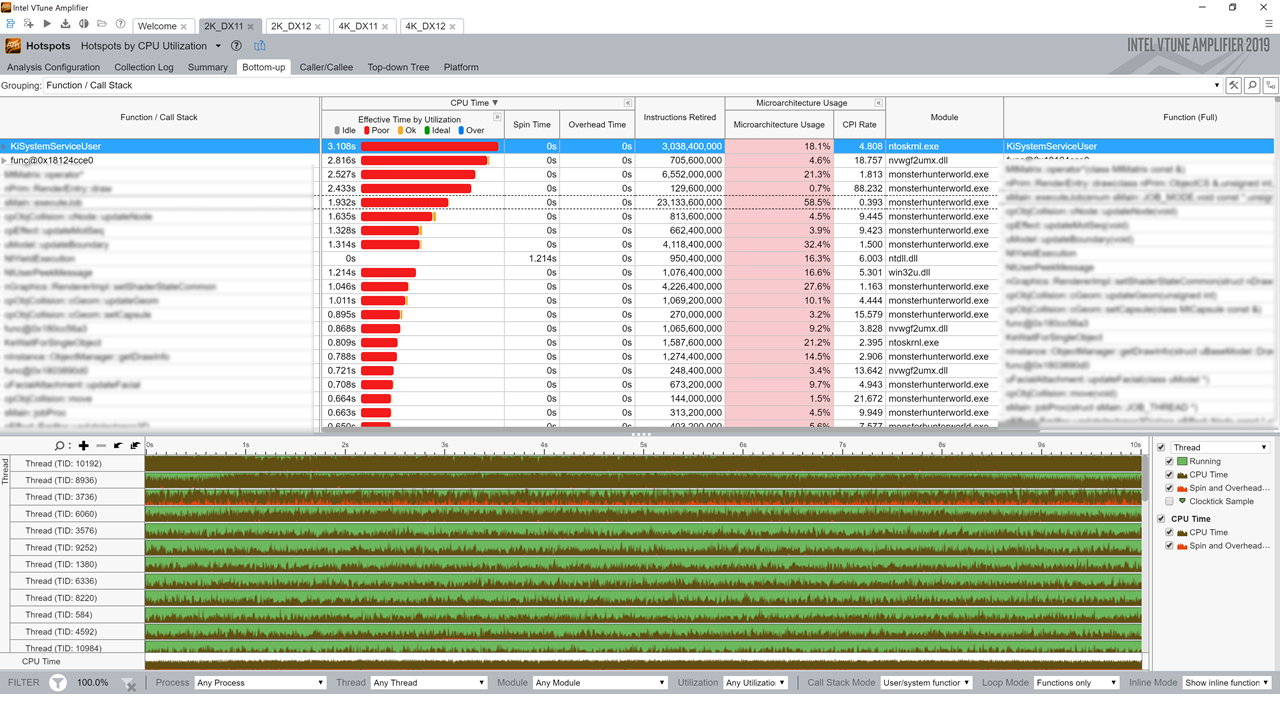Open the Process filter dropdown
This screenshot has width=1280, height=720.
[x=260, y=683]
